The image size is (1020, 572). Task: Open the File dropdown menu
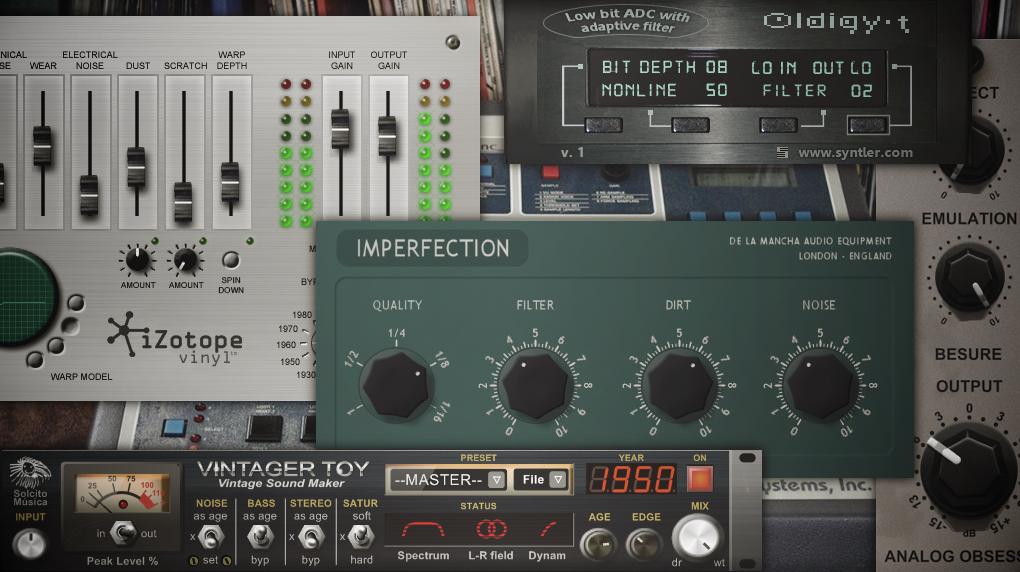[x=541, y=480]
